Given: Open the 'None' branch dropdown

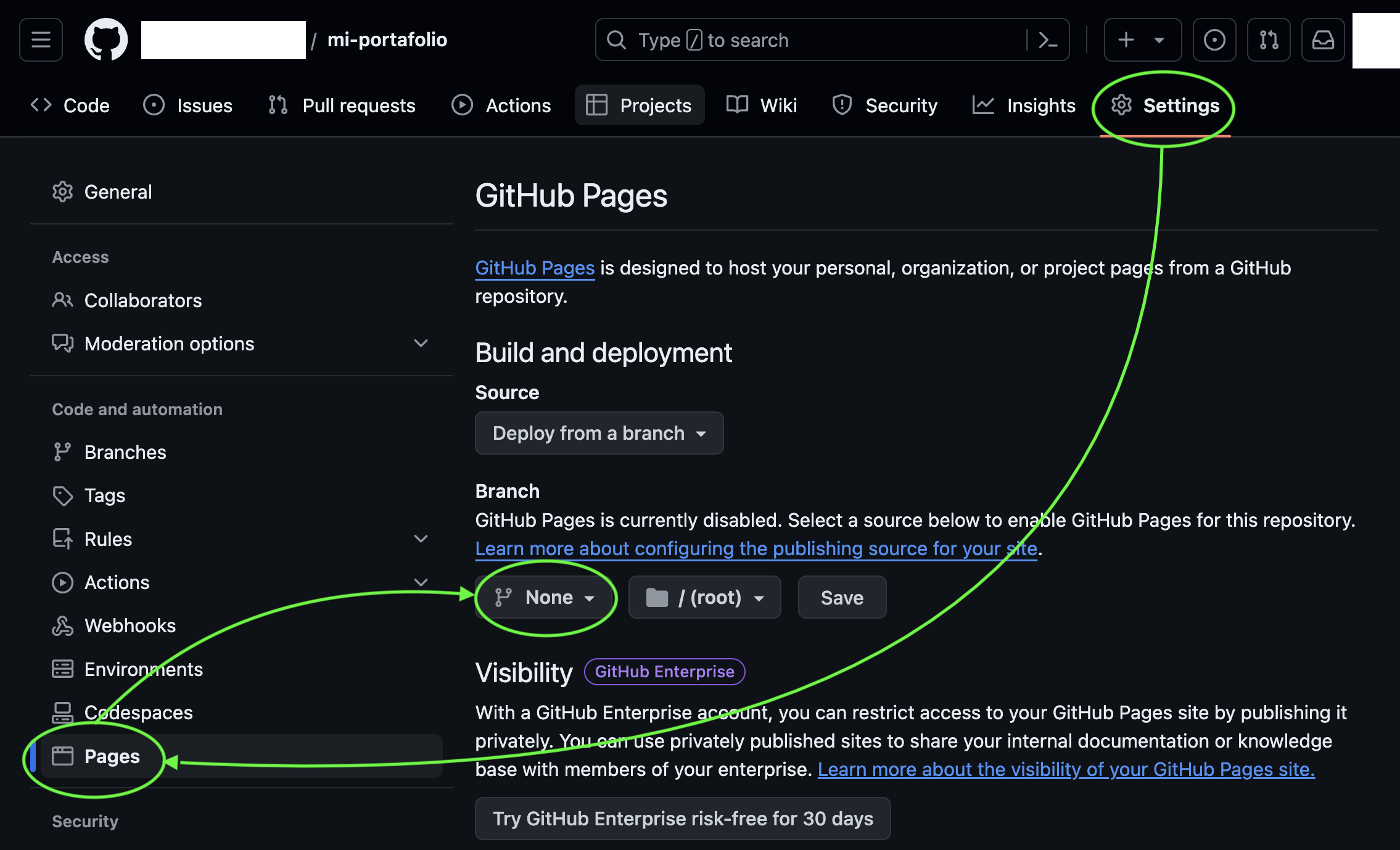Looking at the screenshot, I should tap(545, 597).
